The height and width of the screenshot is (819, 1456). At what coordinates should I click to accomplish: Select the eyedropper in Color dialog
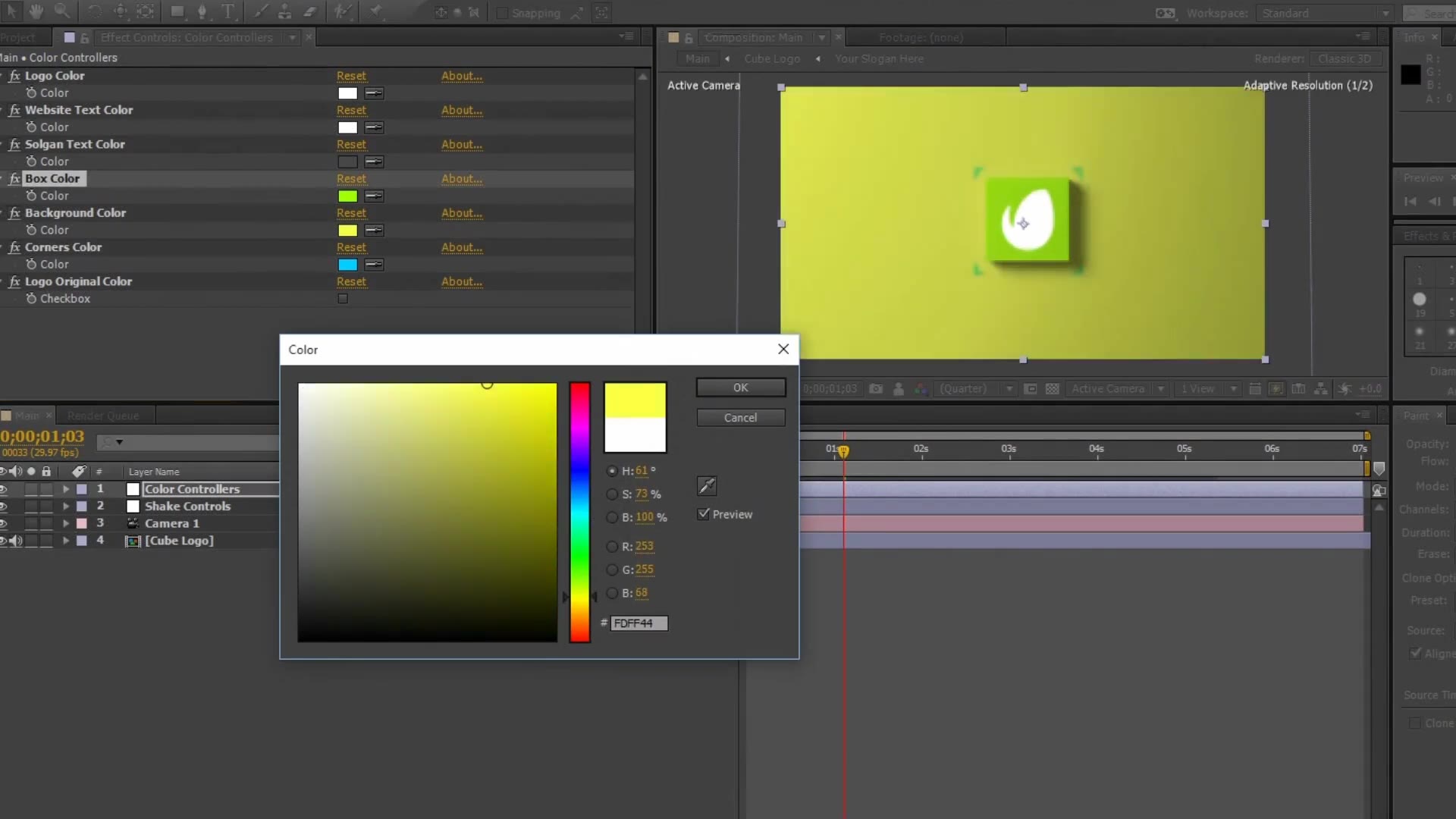pos(706,485)
